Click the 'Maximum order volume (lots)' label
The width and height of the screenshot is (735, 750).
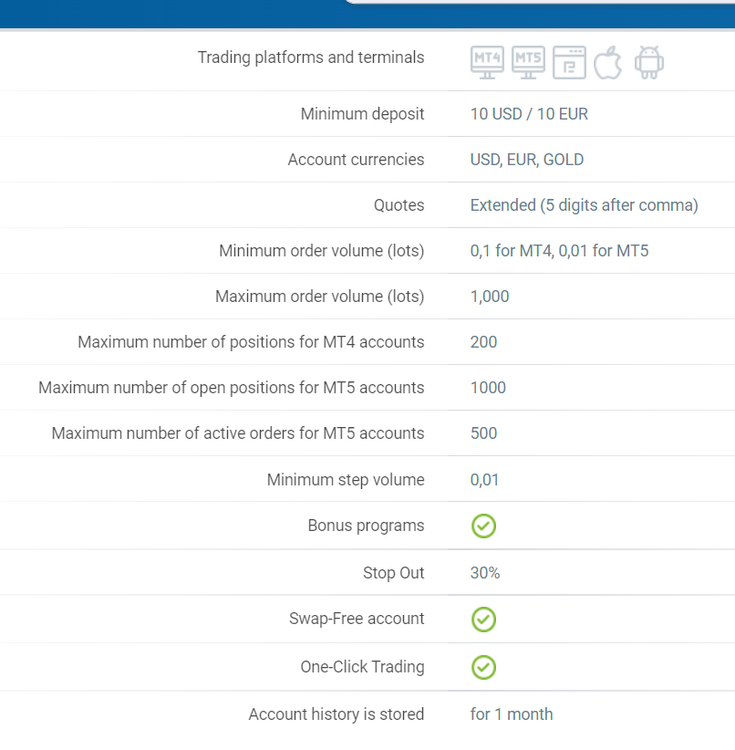click(x=319, y=297)
